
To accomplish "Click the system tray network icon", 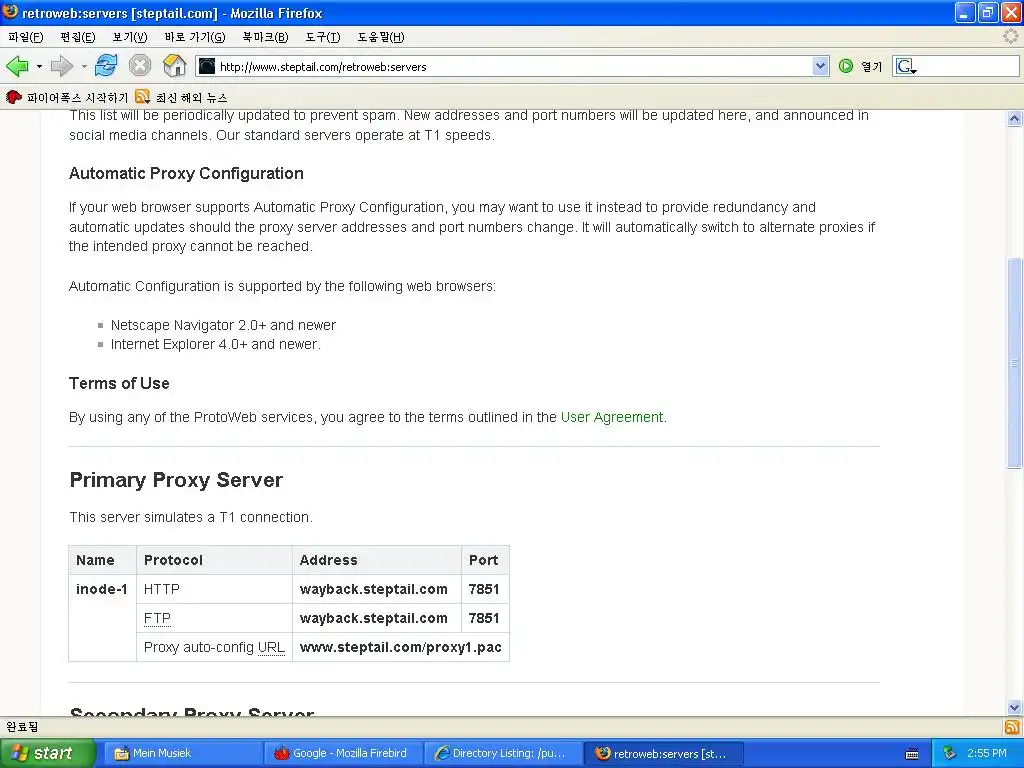I will (949, 753).
